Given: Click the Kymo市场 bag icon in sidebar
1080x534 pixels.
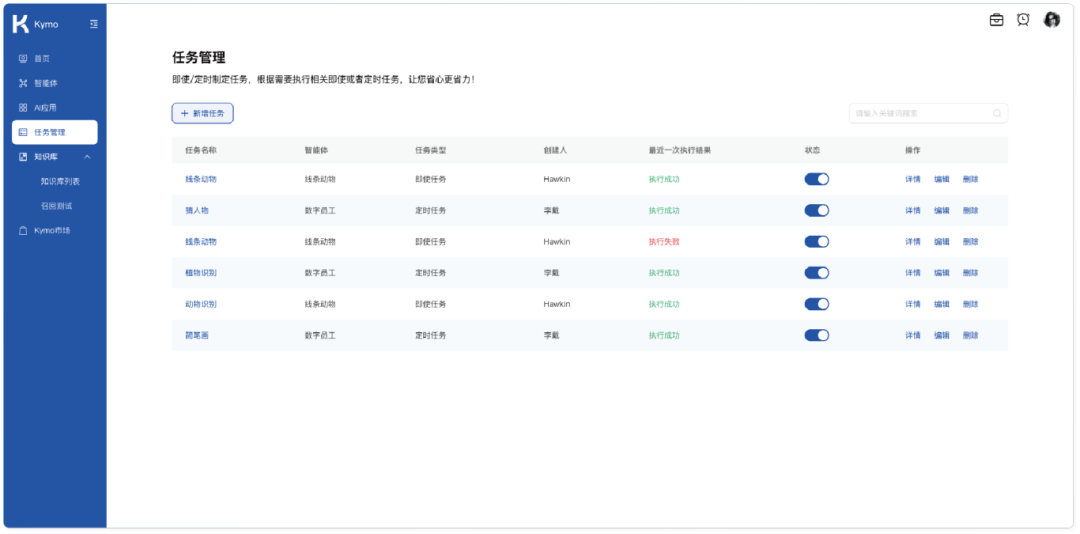Looking at the screenshot, I should coord(23,231).
